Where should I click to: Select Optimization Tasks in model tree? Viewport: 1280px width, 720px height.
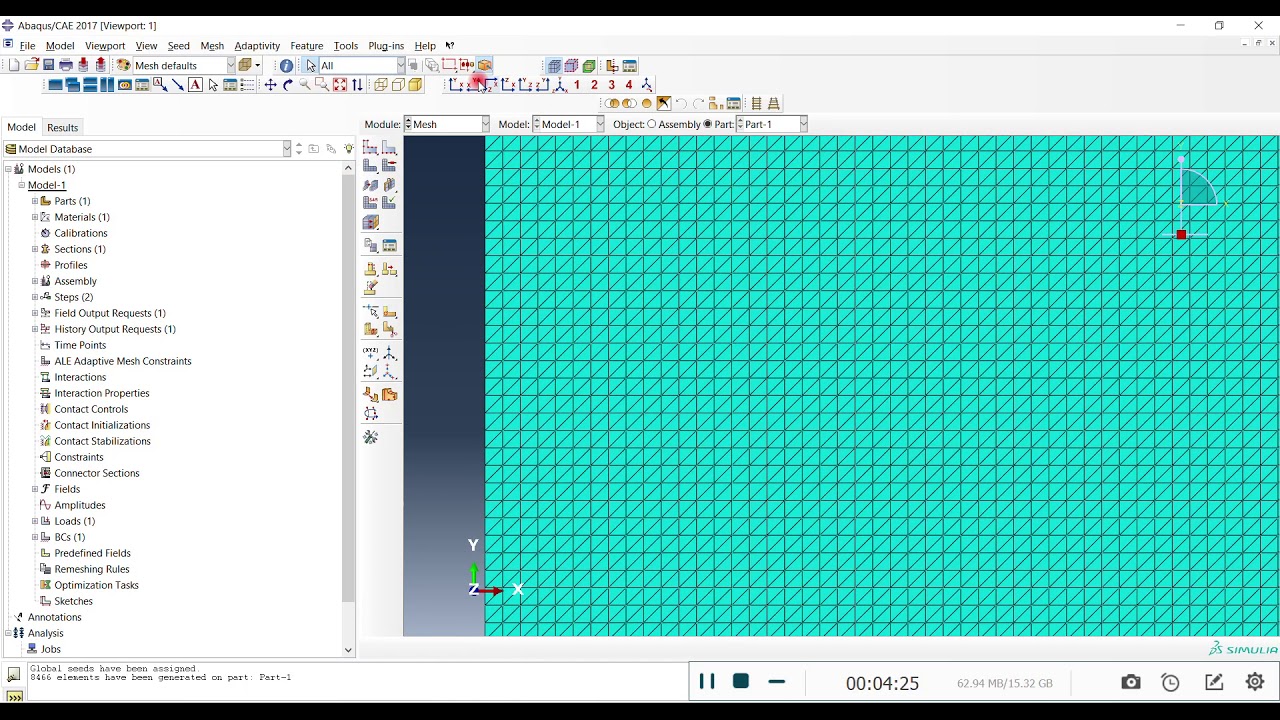pos(96,585)
